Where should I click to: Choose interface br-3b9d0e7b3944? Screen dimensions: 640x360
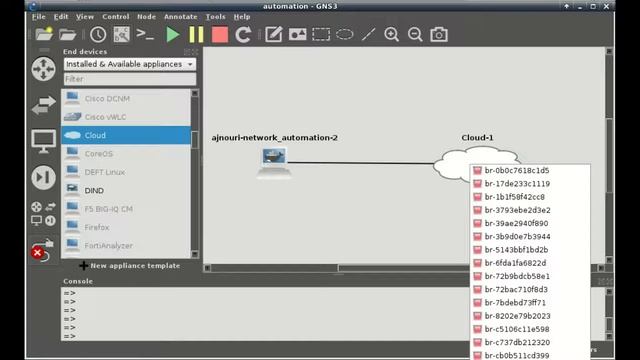[x=530, y=236]
